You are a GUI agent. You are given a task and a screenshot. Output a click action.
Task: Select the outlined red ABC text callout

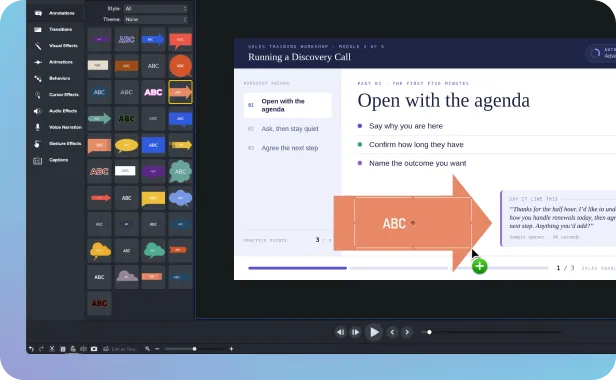point(99,171)
